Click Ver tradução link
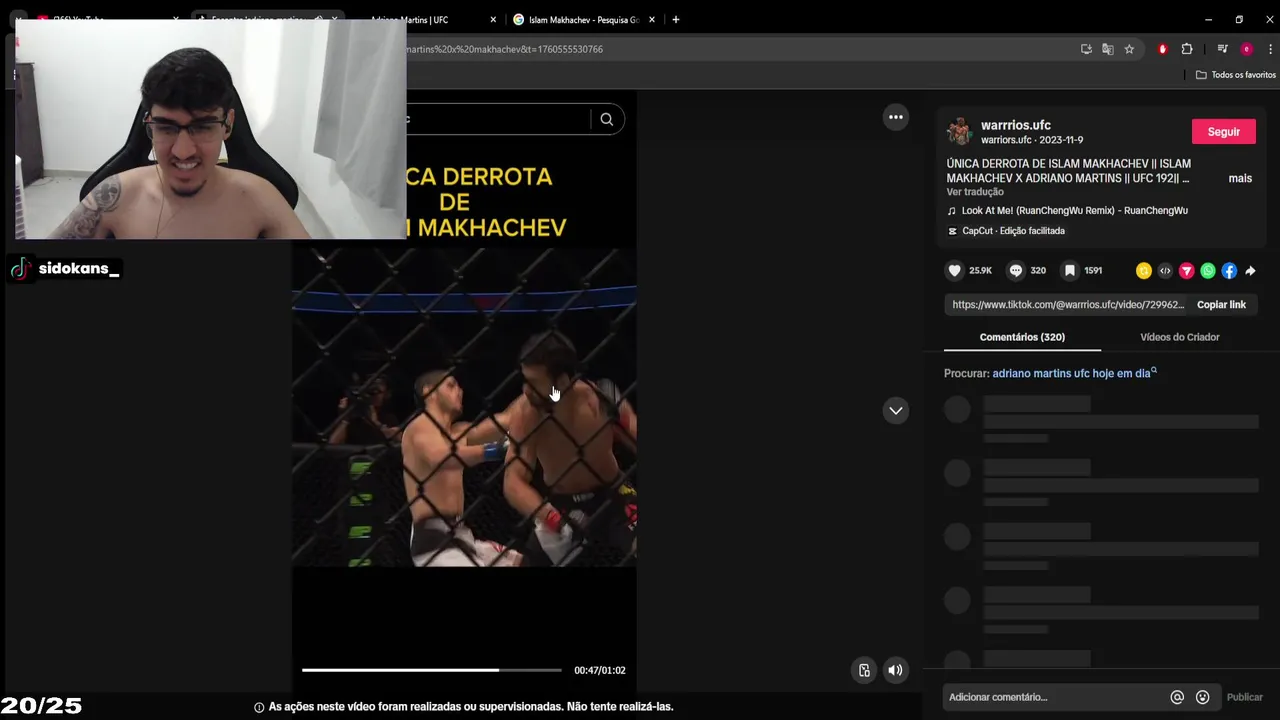Viewport: 1280px width, 720px height. pos(975,192)
